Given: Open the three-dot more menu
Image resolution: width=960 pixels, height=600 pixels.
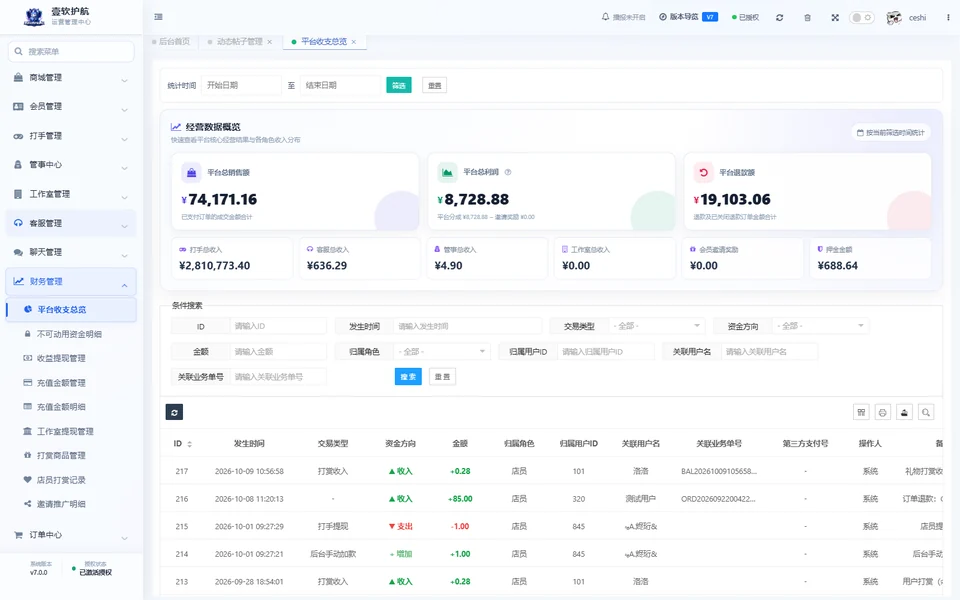Looking at the screenshot, I should pos(948,17).
